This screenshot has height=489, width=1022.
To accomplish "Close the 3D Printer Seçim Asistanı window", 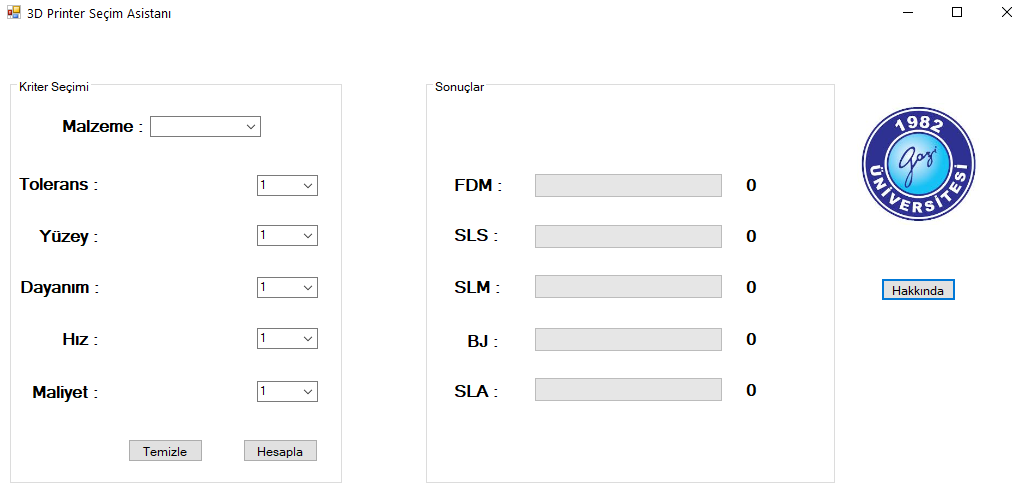I will (1005, 13).
